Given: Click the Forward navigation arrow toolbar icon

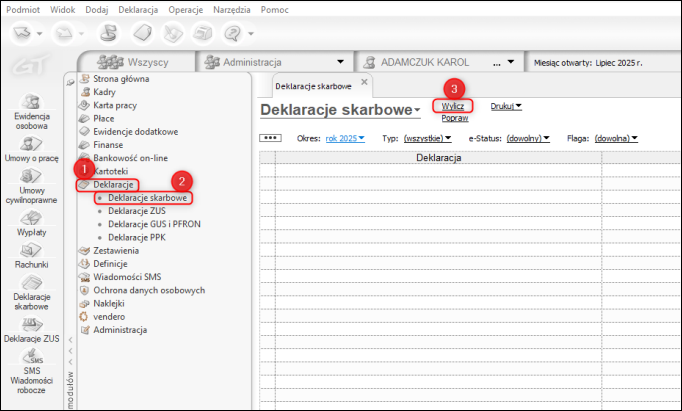Looking at the screenshot, I should (64, 33).
